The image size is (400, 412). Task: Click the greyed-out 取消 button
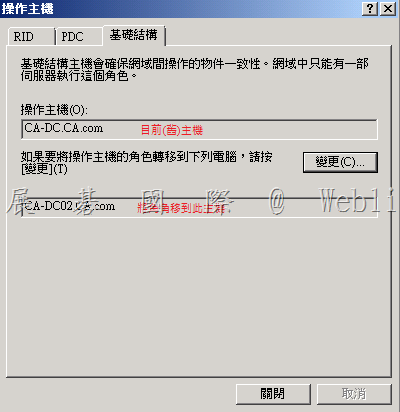click(354, 394)
